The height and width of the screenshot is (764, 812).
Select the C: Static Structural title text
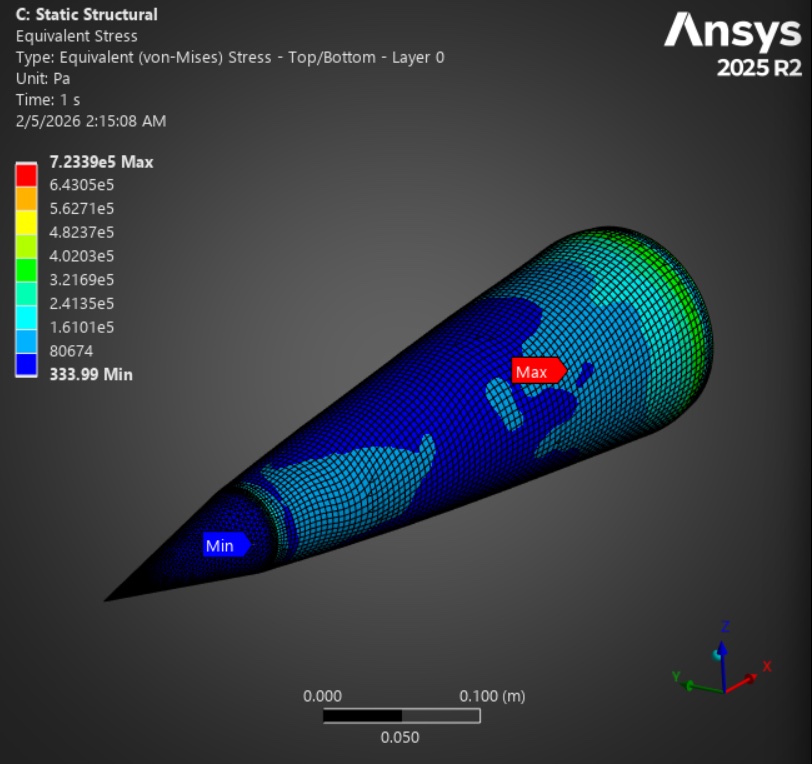(85, 14)
